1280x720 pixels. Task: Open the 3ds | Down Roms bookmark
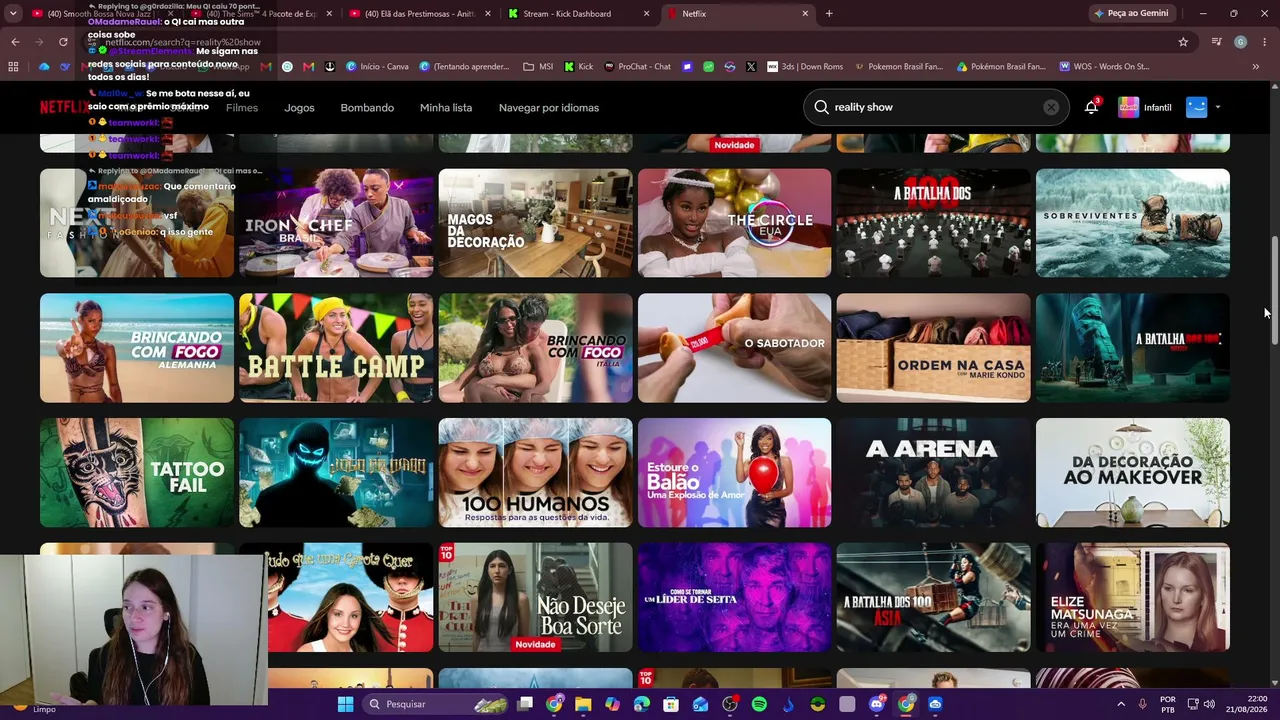pos(805,67)
